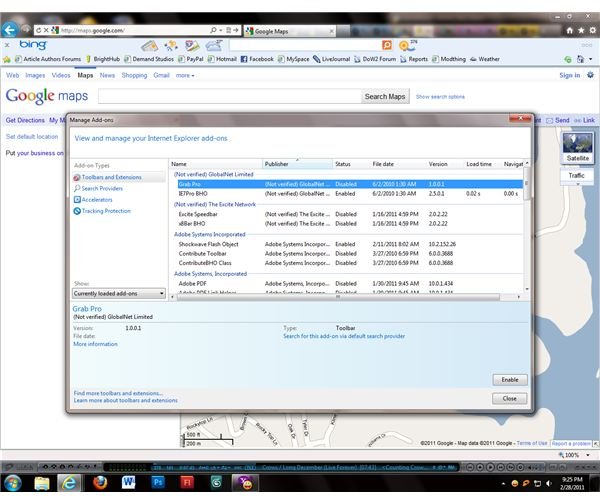Switch to Google Videos tab

(x=61, y=75)
